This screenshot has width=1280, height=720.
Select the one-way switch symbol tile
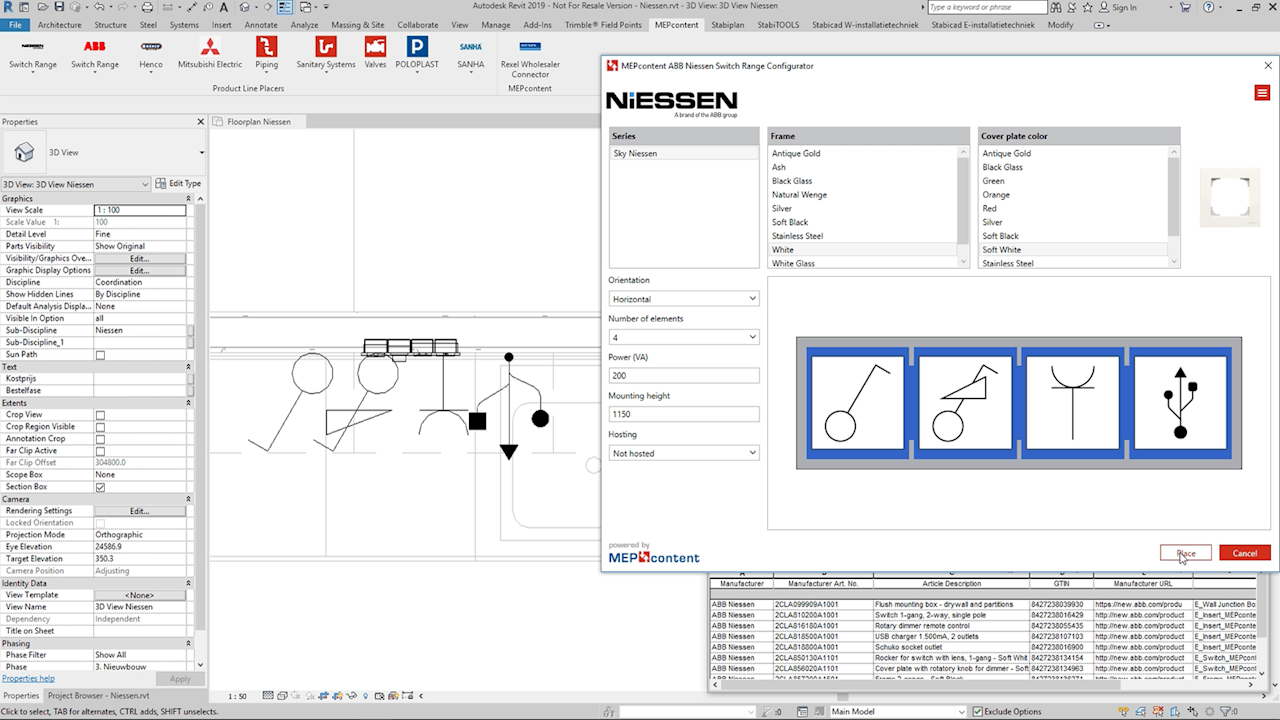click(859, 403)
